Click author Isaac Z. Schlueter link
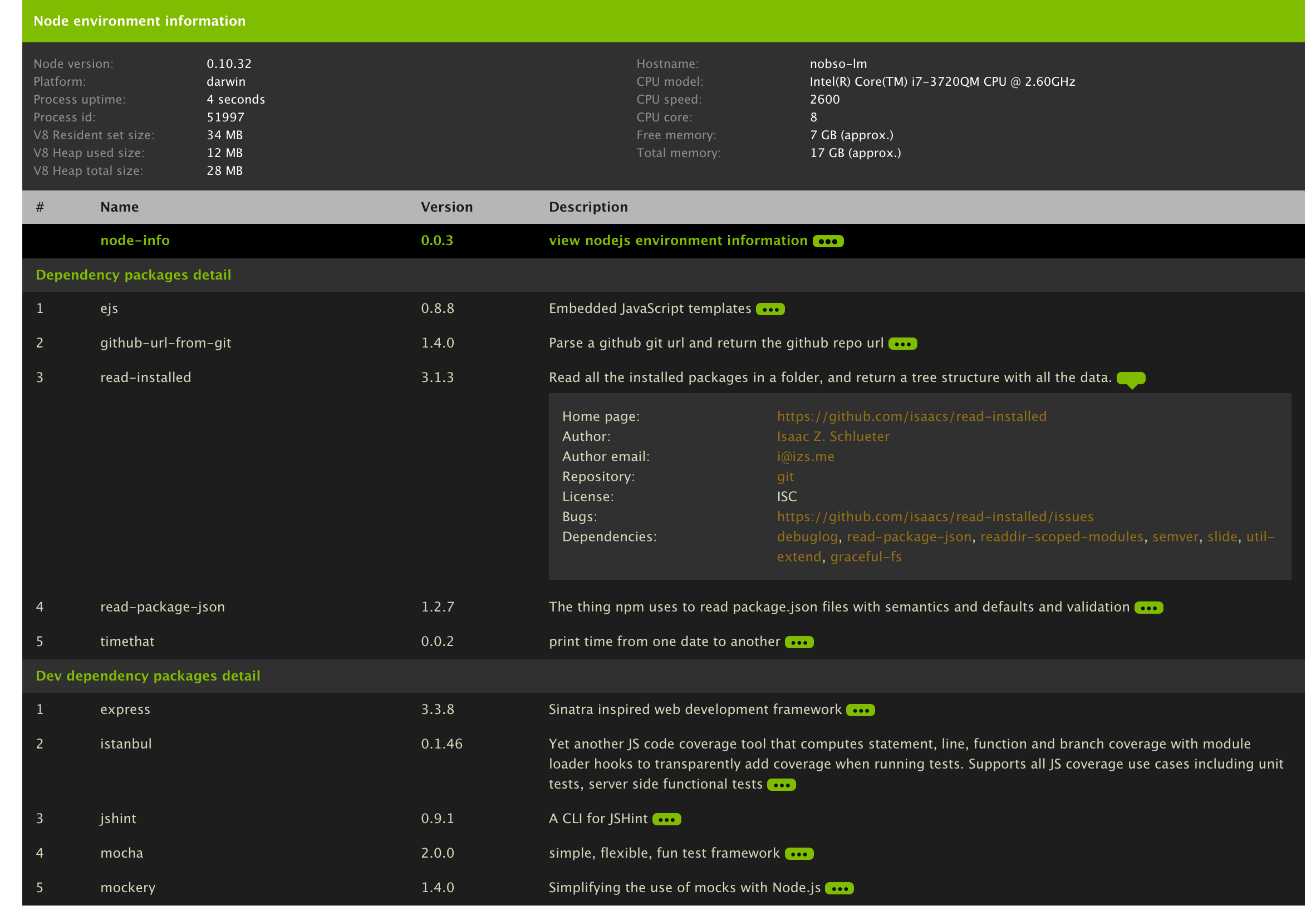This screenshot has width=1316, height=920. (x=832, y=437)
